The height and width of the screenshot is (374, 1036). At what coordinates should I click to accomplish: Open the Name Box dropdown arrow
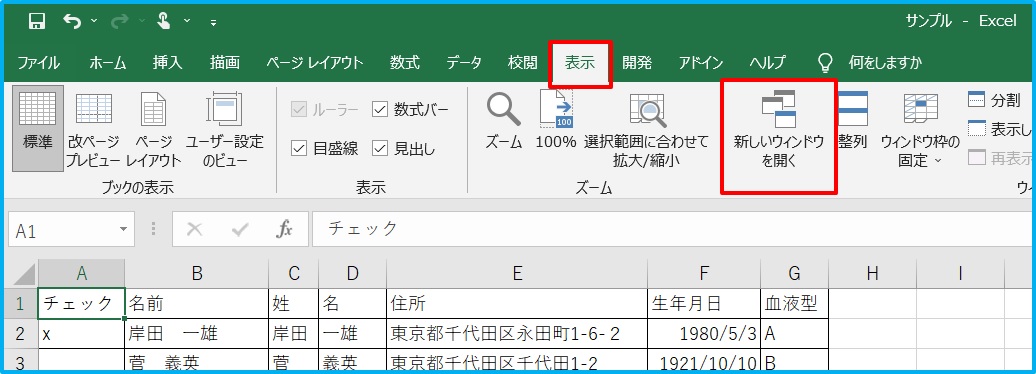[123, 230]
